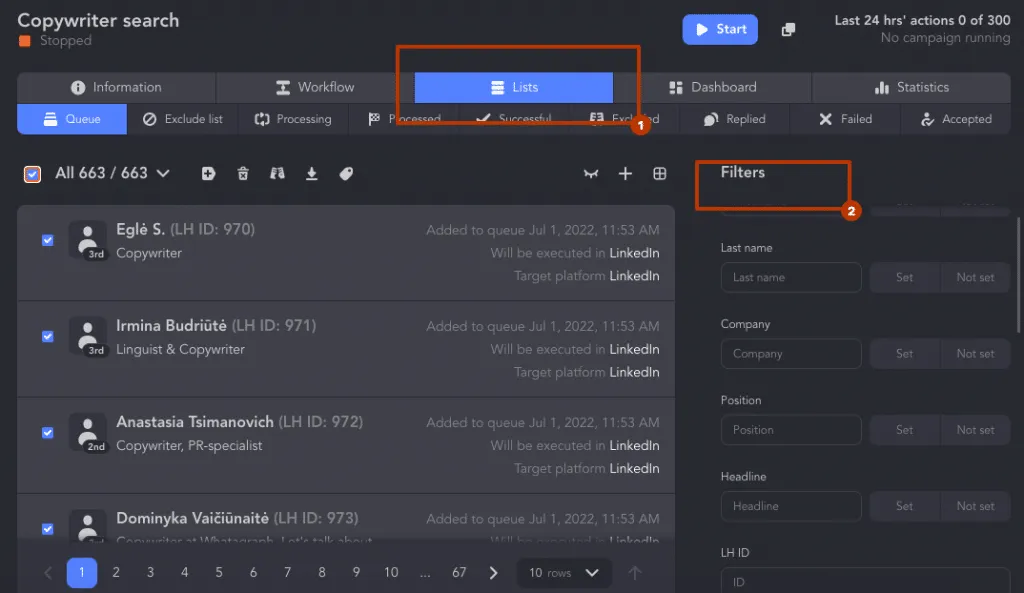
Task: Click Not set for Last name filter
Action: (x=975, y=278)
